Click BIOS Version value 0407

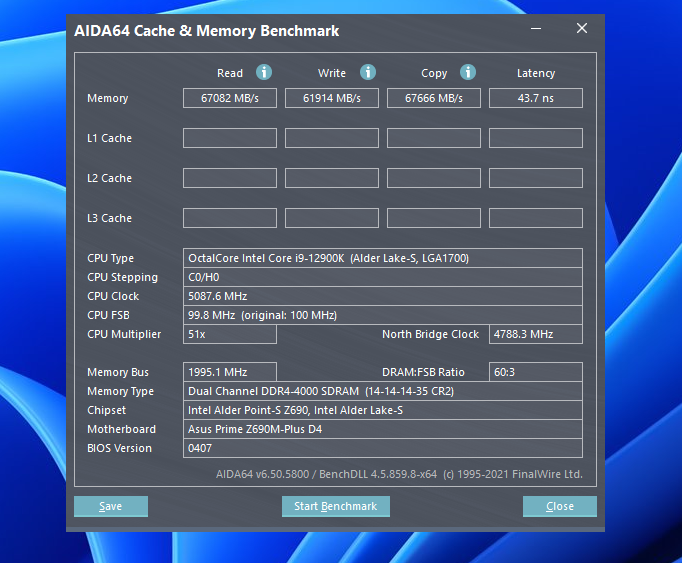pos(383,448)
